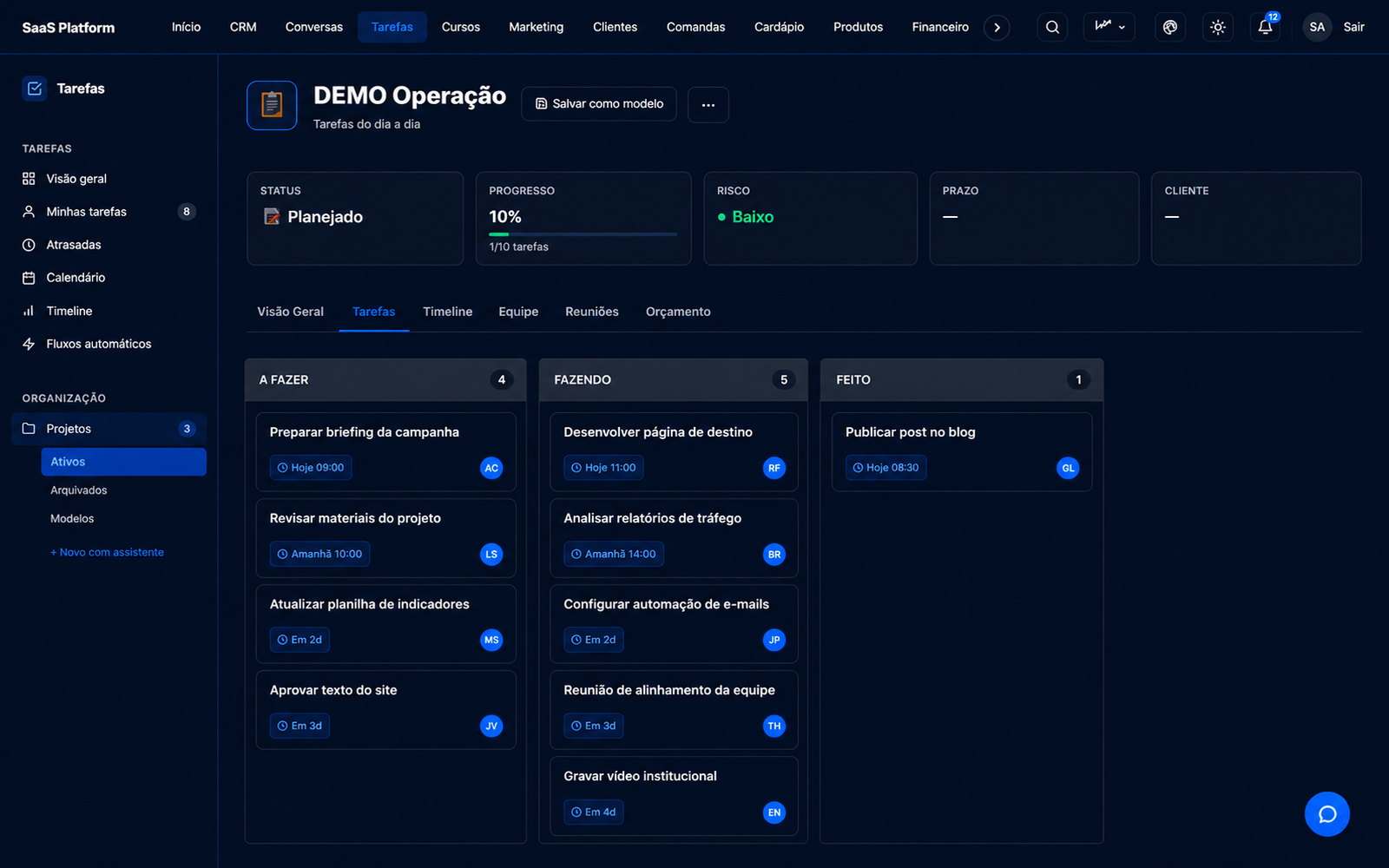Click the EN assignee avatar
This screenshot has width=1389, height=868.
[774, 812]
